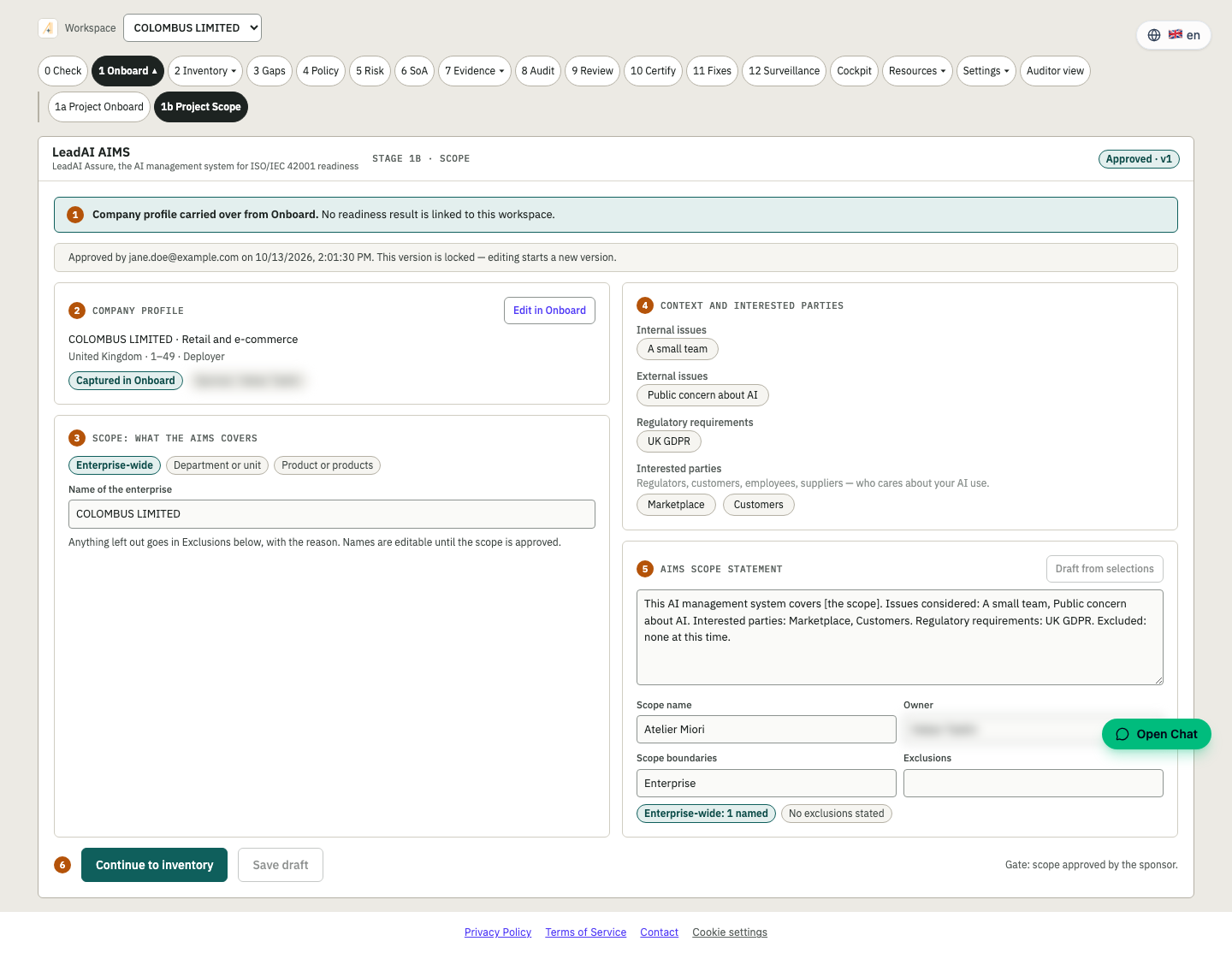
Task: Switch to Auditor view
Action: 1055,71
